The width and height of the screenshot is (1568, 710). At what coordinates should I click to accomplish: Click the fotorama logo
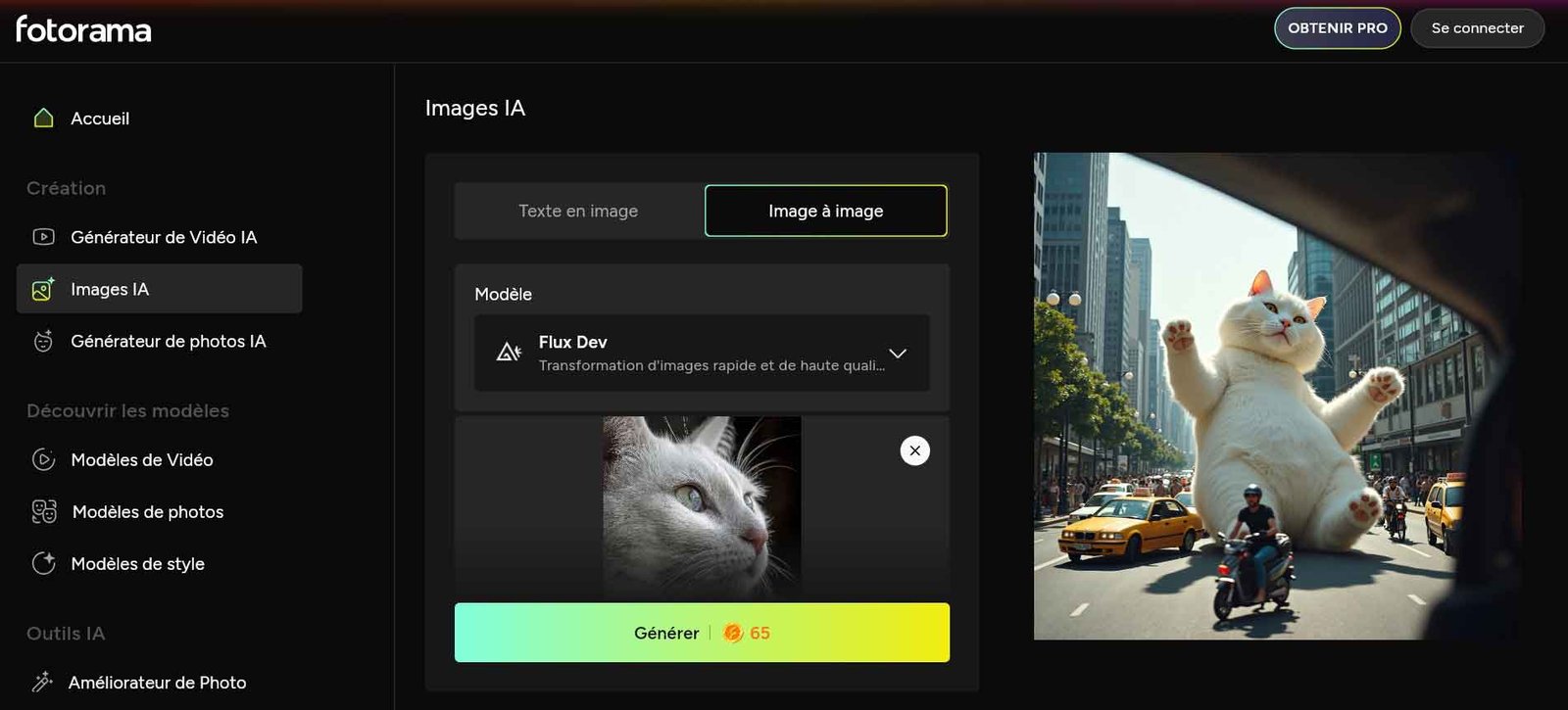click(x=83, y=29)
